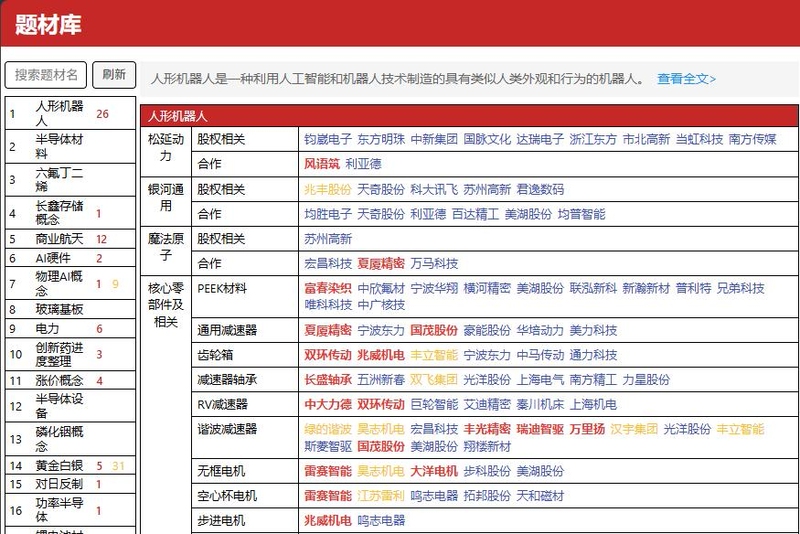Screen dimensions: 800x534
Task: Open stock 秦川机床
Action: coord(540,405)
